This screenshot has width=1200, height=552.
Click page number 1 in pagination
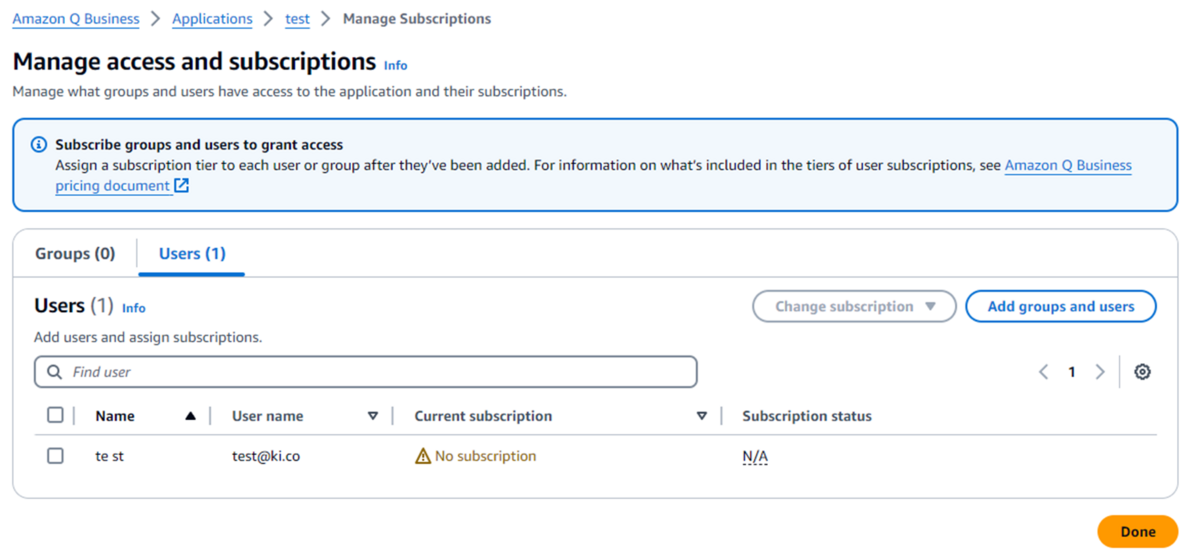pyautogui.click(x=1072, y=372)
